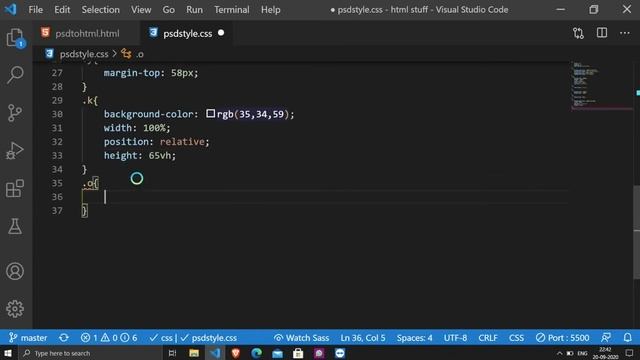Click the master branch indicator
This screenshot has height=360, width=640.
pos(28,338)
